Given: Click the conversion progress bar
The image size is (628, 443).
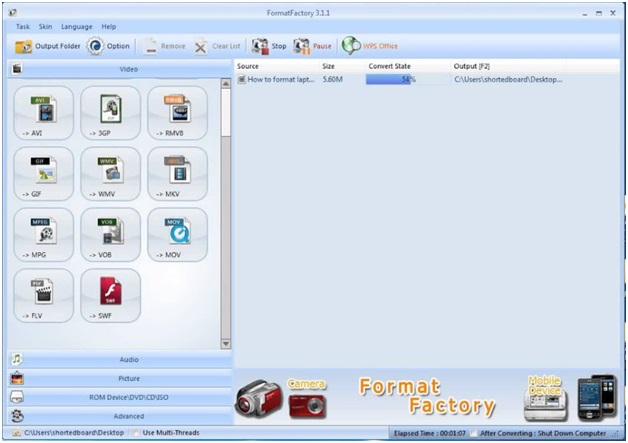Looking at the screenshot, I should coord(408,79).
